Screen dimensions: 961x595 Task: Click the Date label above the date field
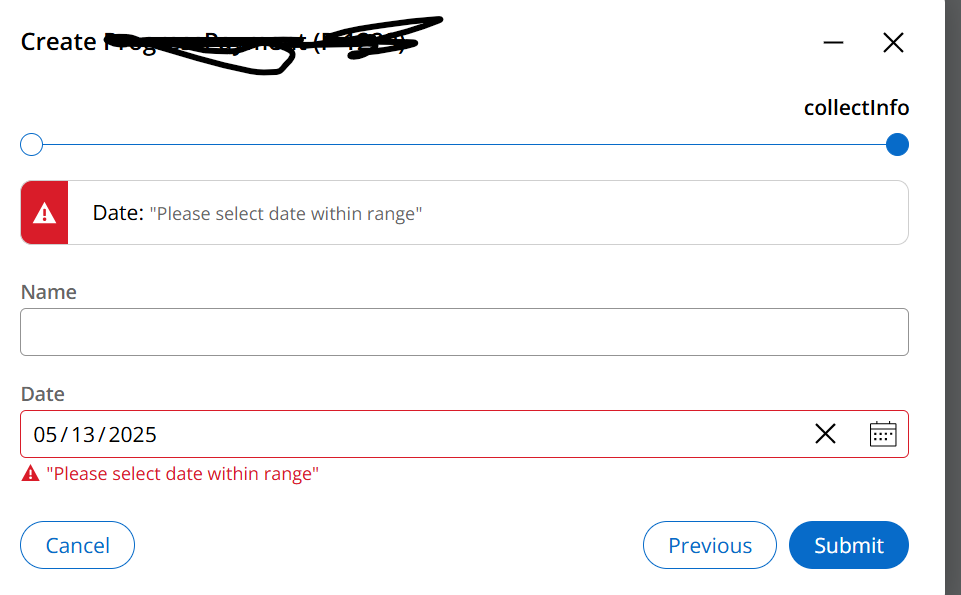tap(43, 394)
